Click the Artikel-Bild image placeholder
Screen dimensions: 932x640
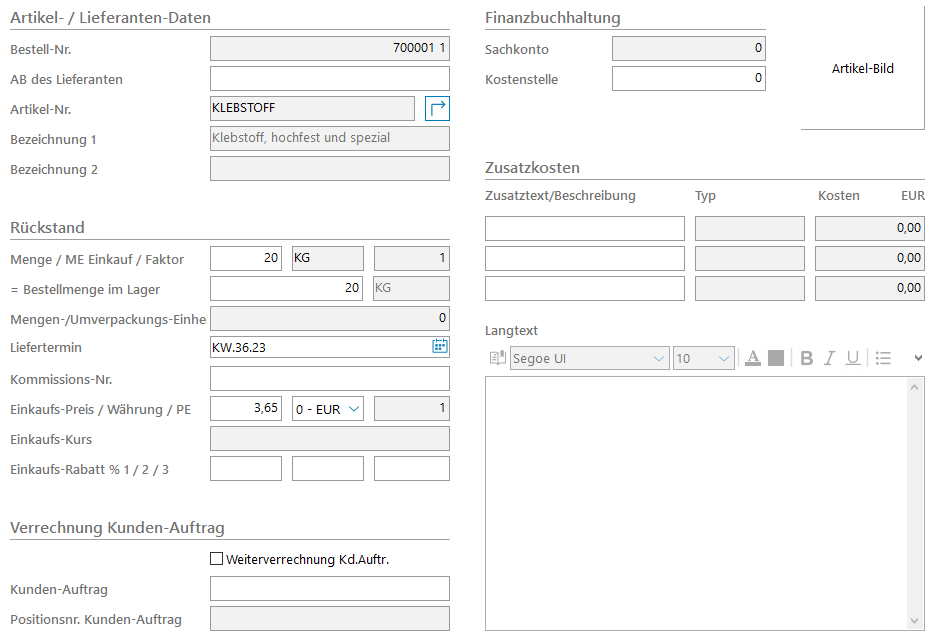coord(862,69)
